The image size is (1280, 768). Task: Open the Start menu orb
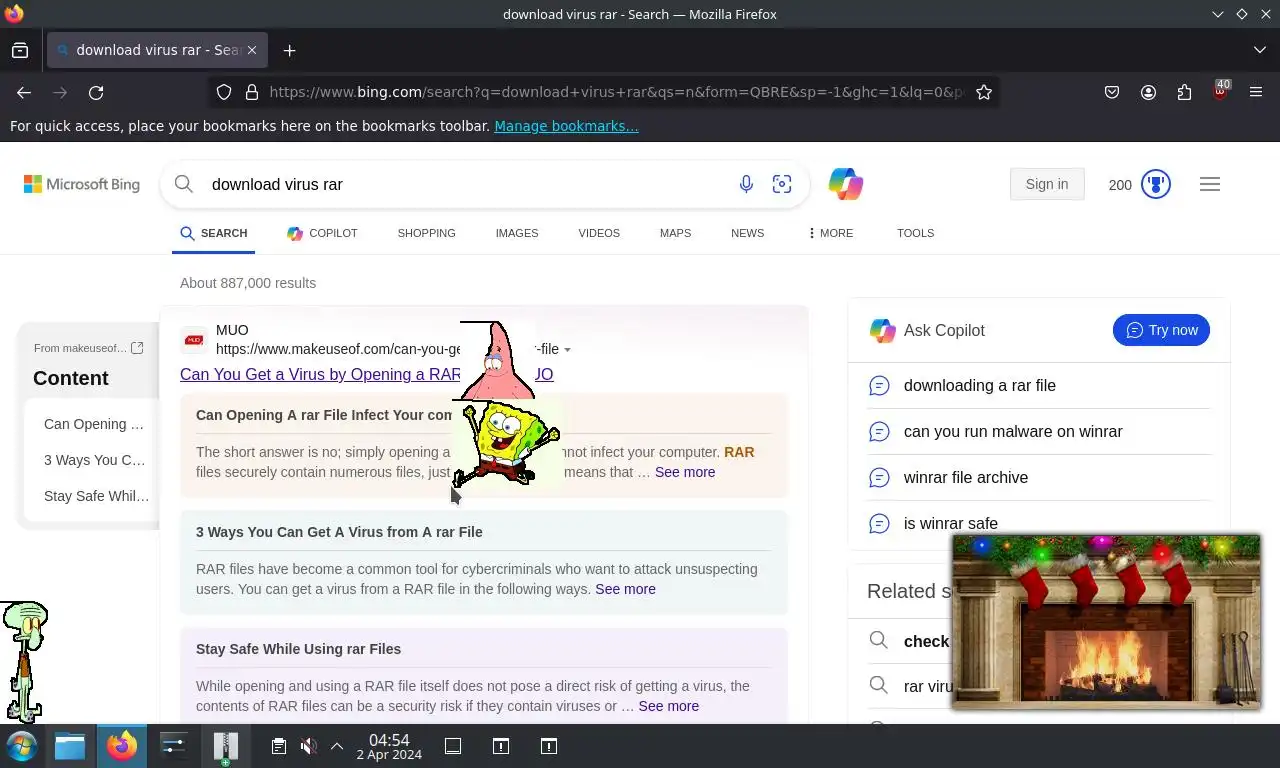tap(21, 746)
